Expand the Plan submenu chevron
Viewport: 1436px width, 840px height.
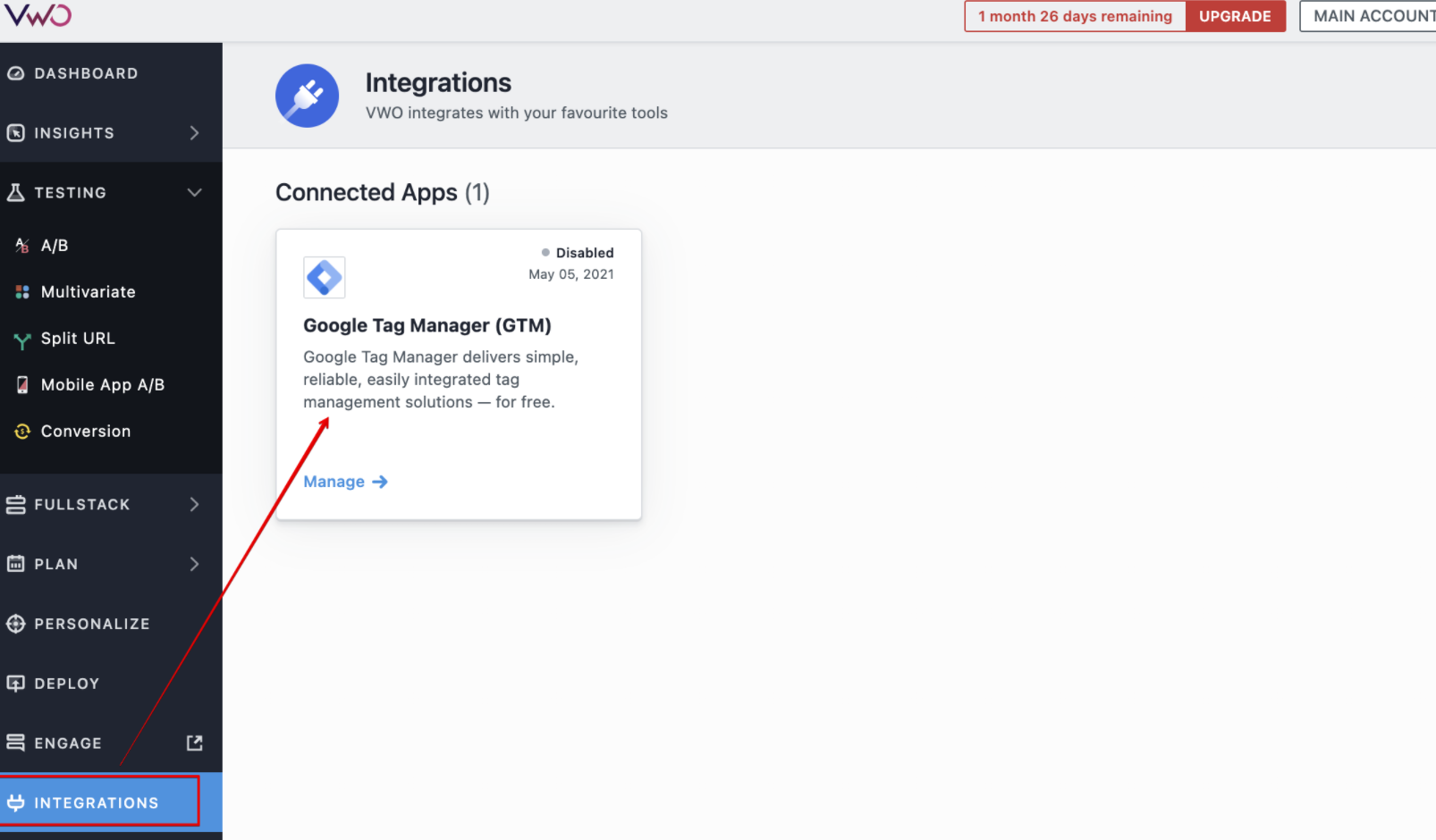pos(194,564)
